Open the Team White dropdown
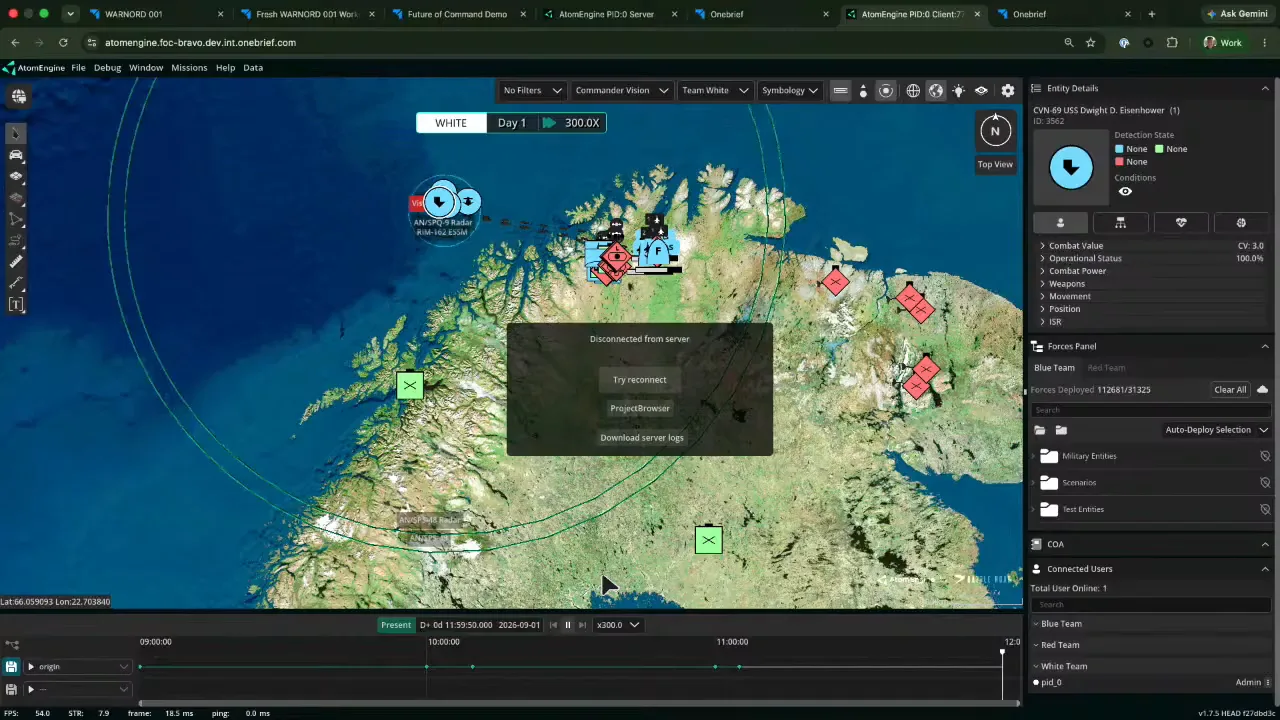This screenshot has height=720, width=1280. [715, 90]
